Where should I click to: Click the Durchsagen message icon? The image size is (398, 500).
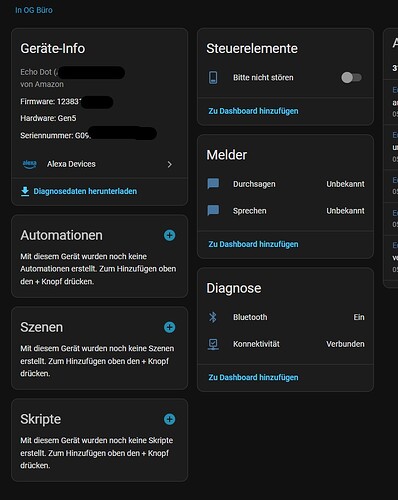click(213, 184)
